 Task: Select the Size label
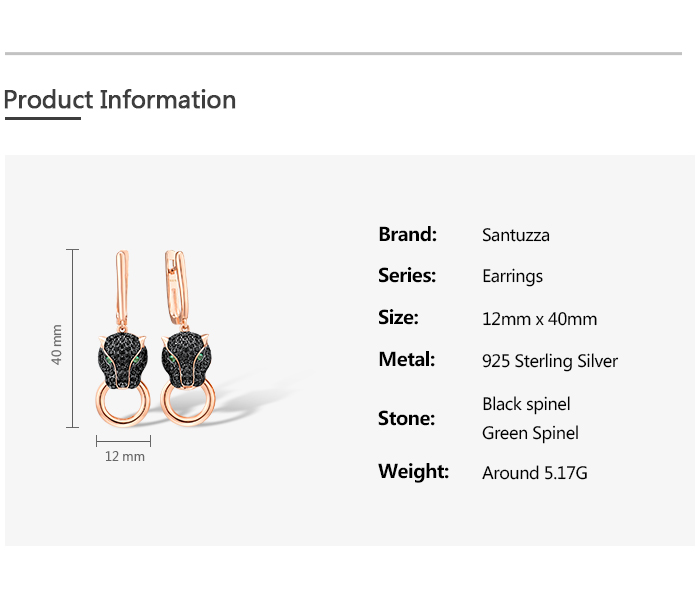398,318
